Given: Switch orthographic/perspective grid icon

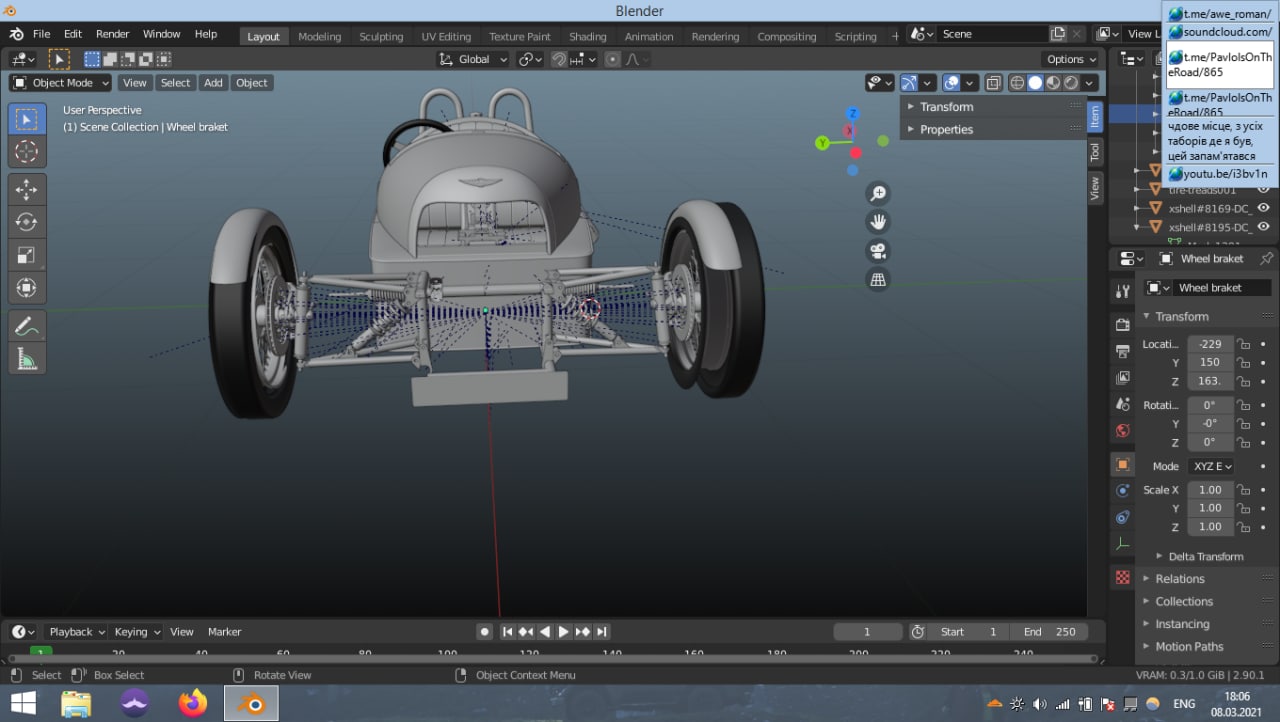Looking at the screenshot, I should [878, 280].
